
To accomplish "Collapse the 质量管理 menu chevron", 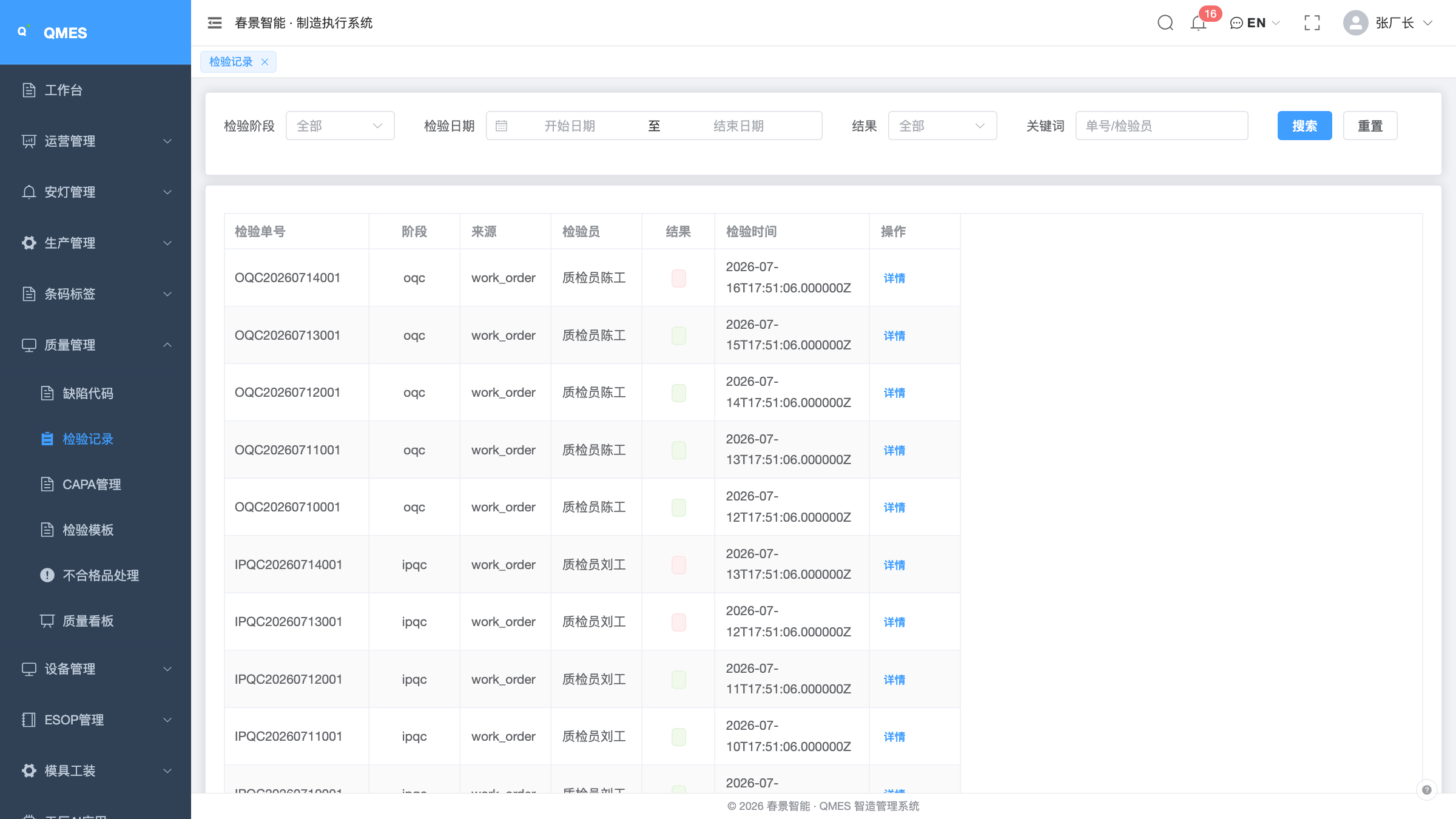I will 168,345.
